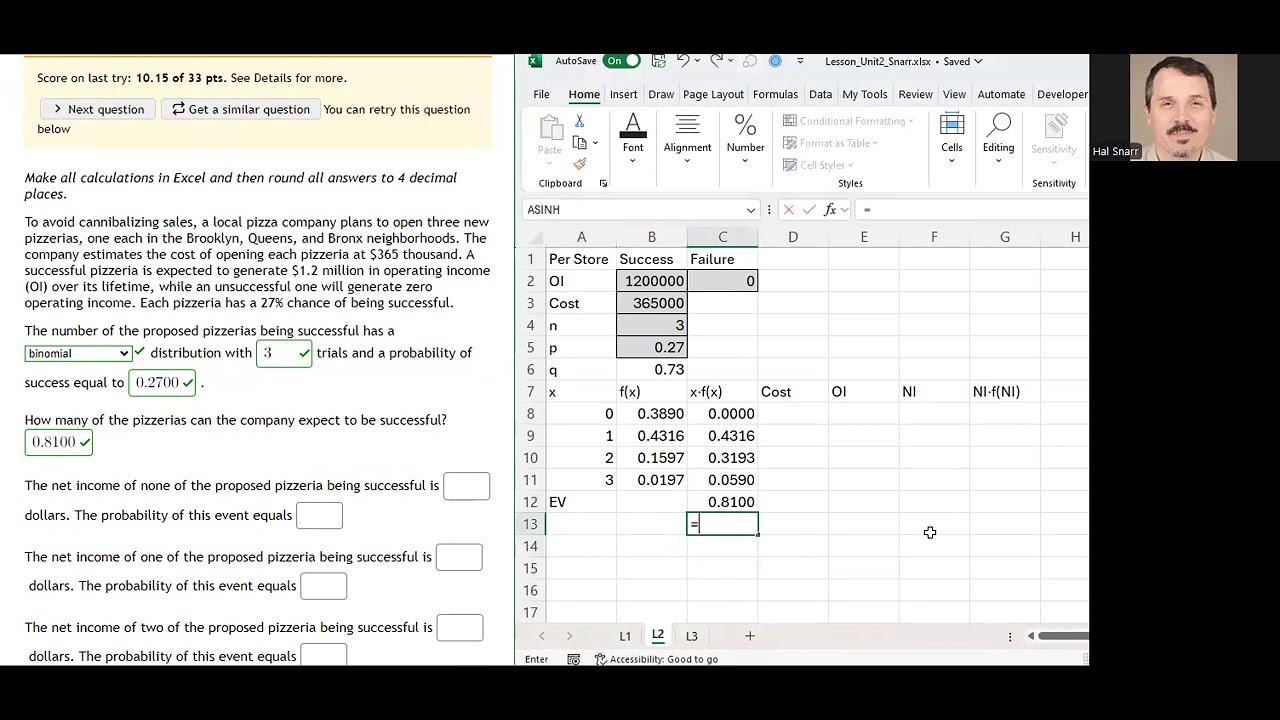Open the binomial distribution dropdown
Screen dimensions: 1280x720
click(78, 353)
